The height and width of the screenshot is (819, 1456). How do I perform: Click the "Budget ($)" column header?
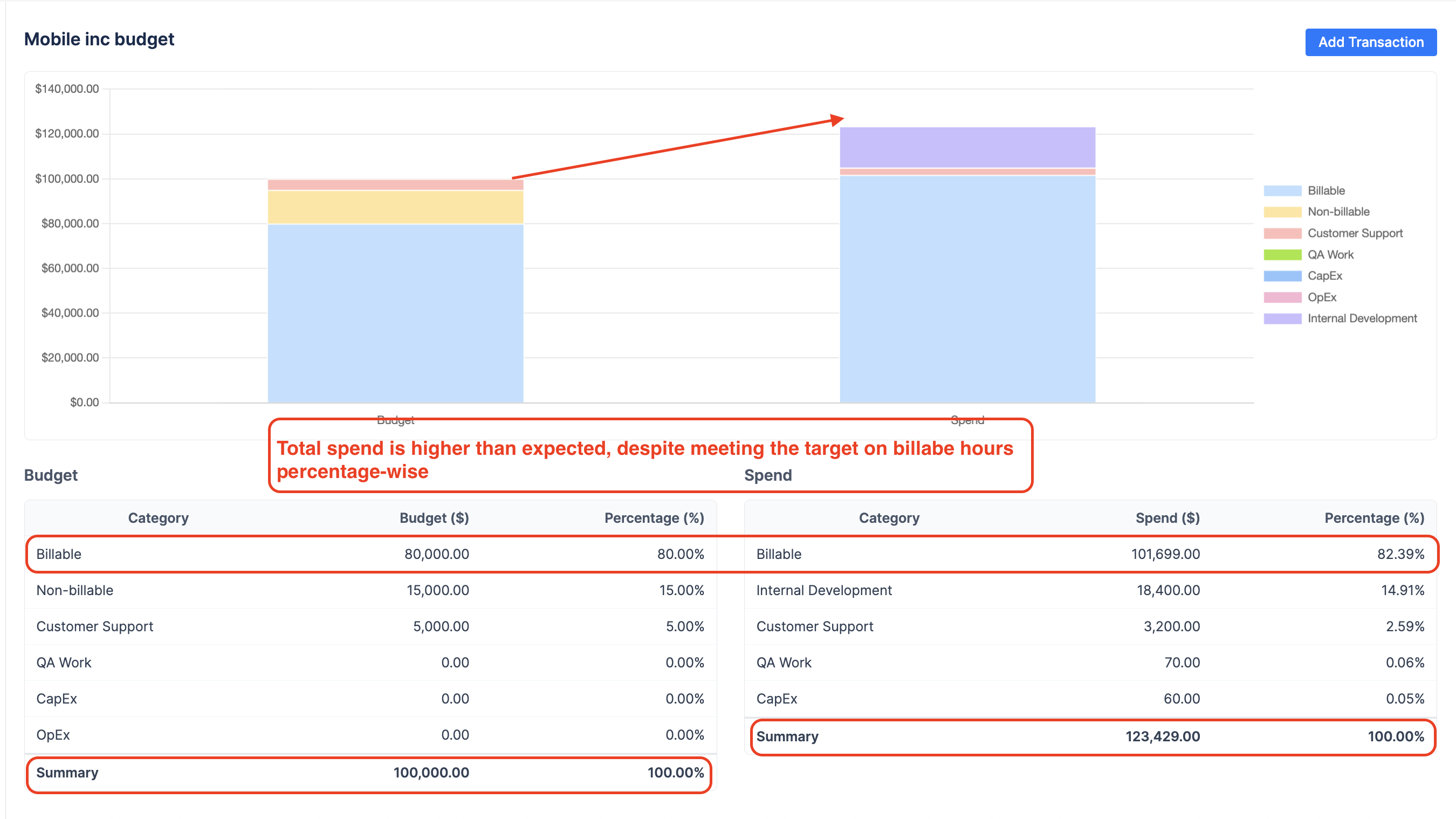[434, 518]
